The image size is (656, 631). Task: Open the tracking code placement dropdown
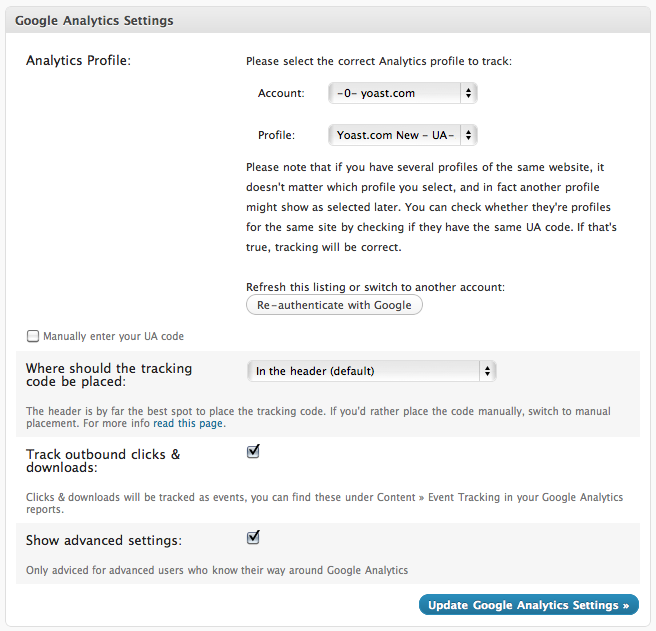[x=371, y=371]
